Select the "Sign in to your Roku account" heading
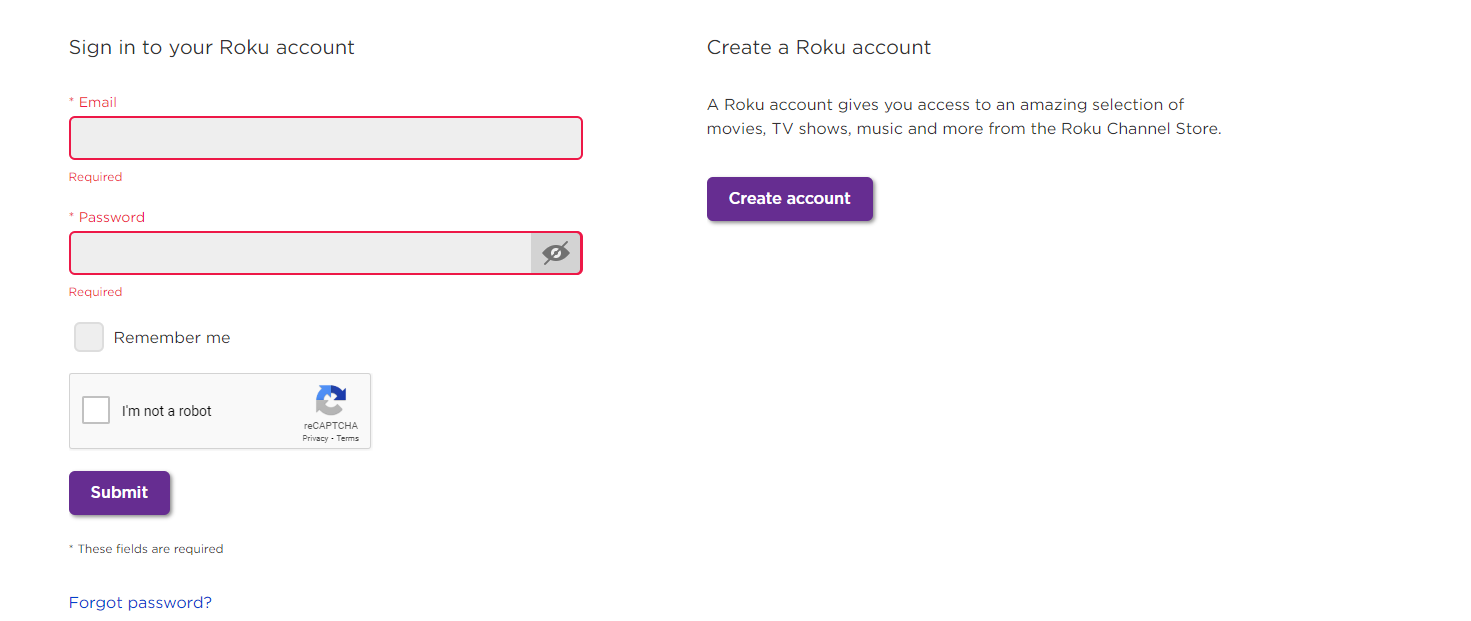The width and height of the screenshot is (1471, 621). (212, 47)
